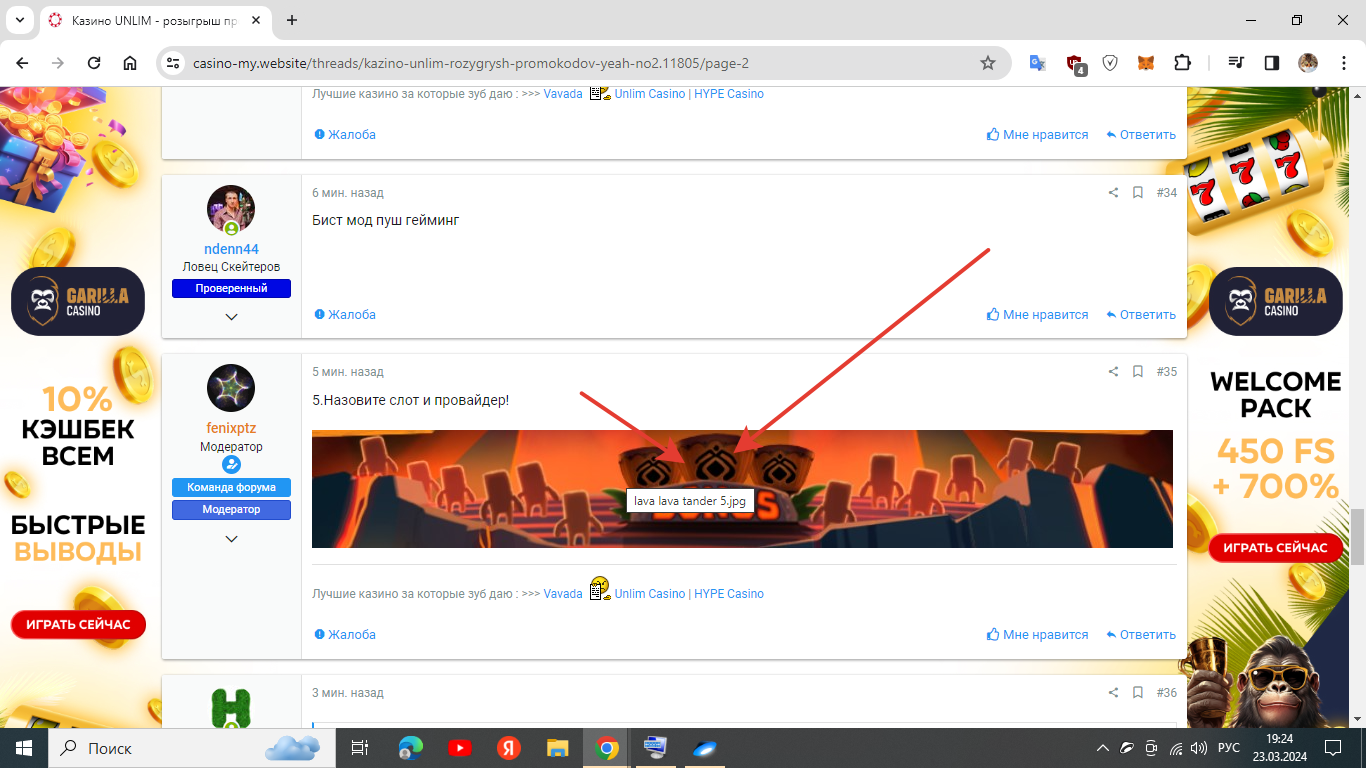Click the page's vertical scrollbar thumb
Screen dimensions: 1366x768
pos(1357,537)
